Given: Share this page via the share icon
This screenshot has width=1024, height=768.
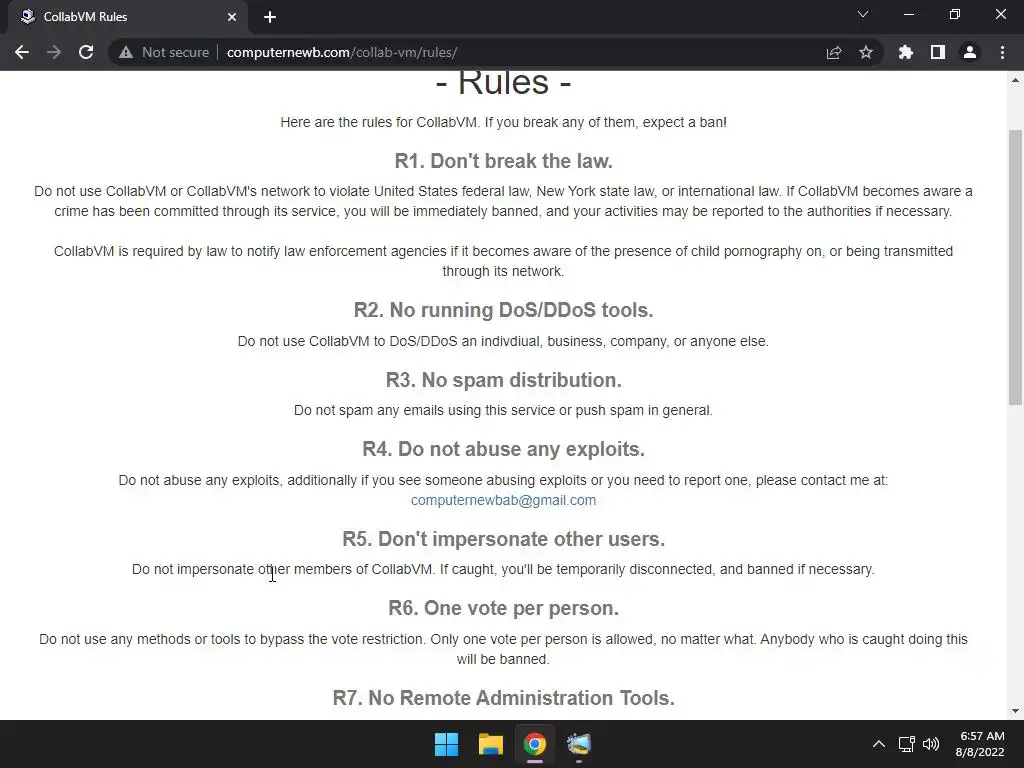Looking at the screenshot, I should (834, 52).
